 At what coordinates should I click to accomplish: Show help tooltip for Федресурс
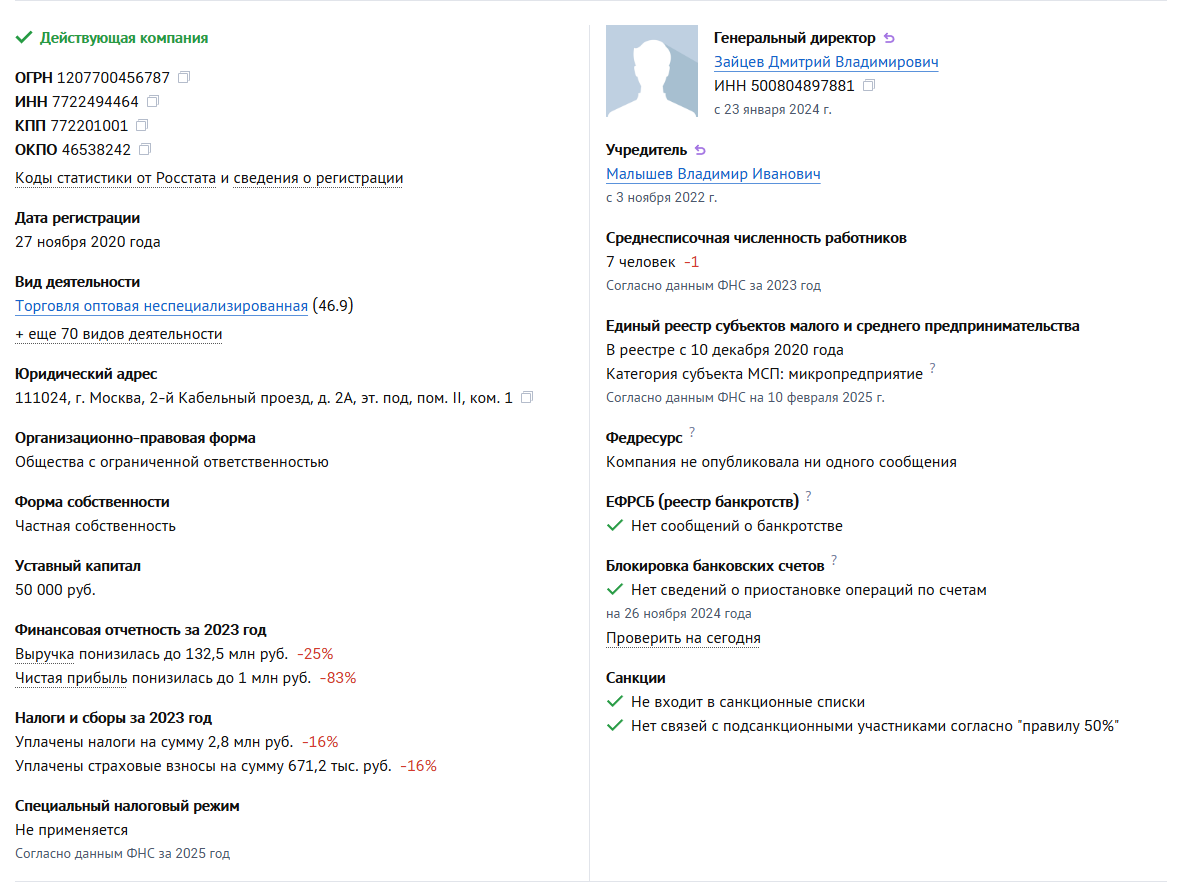[692, 431]
